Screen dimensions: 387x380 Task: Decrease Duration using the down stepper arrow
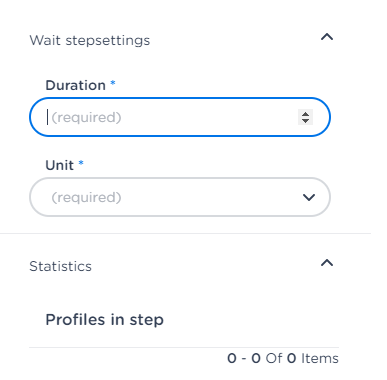pyautogui.click(x=305, y=120)
